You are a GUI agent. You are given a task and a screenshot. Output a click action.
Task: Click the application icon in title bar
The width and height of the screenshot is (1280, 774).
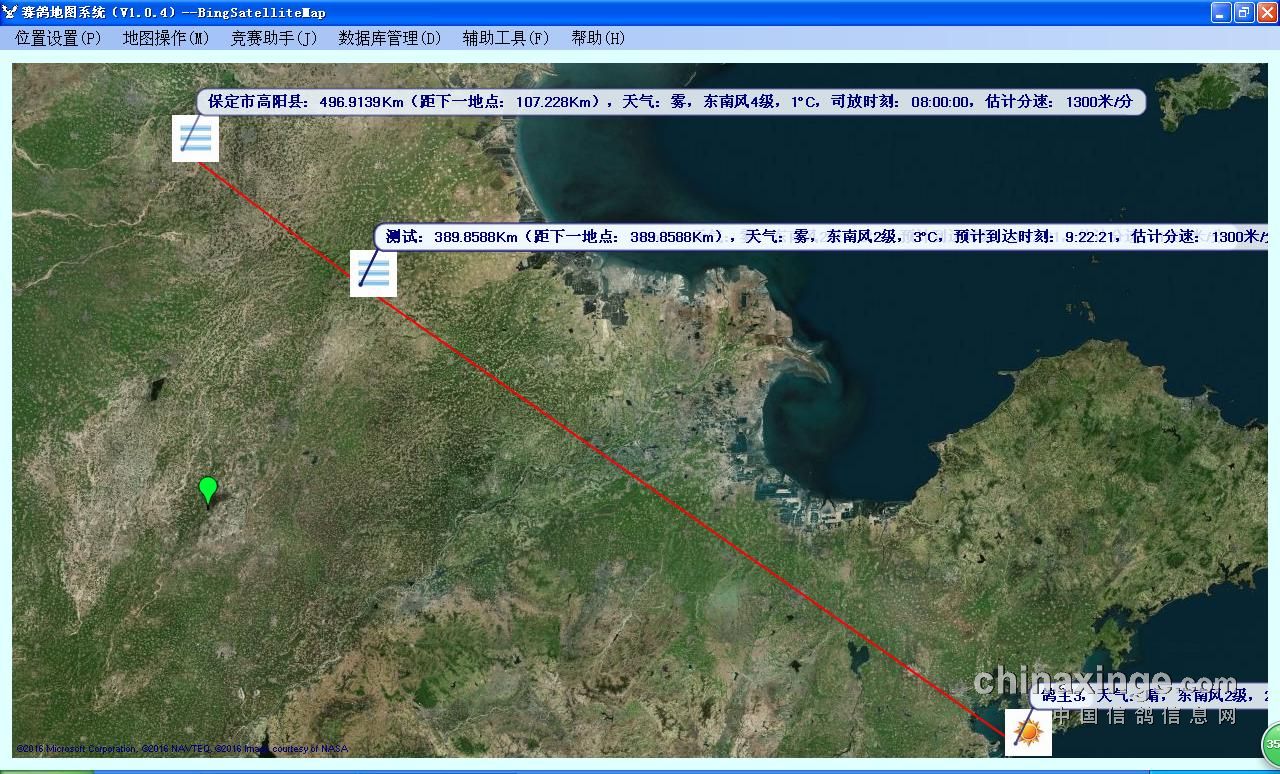[x=11, y=12]
